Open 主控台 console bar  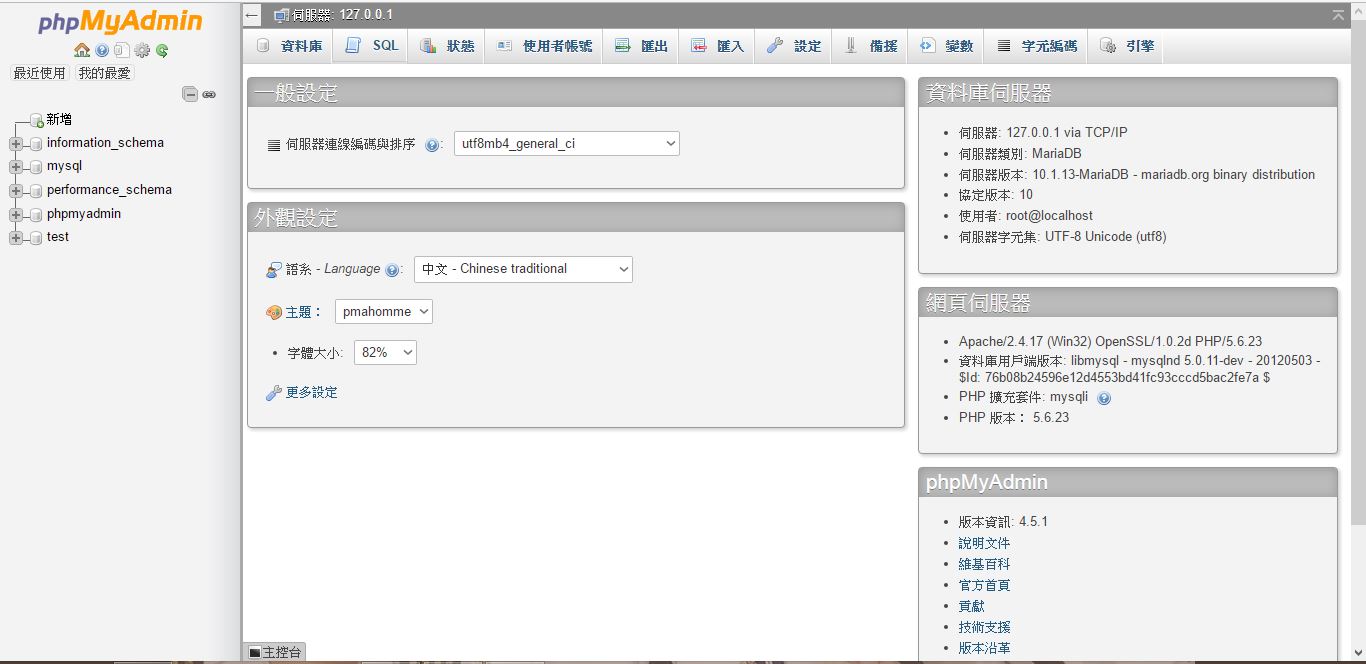274,652
